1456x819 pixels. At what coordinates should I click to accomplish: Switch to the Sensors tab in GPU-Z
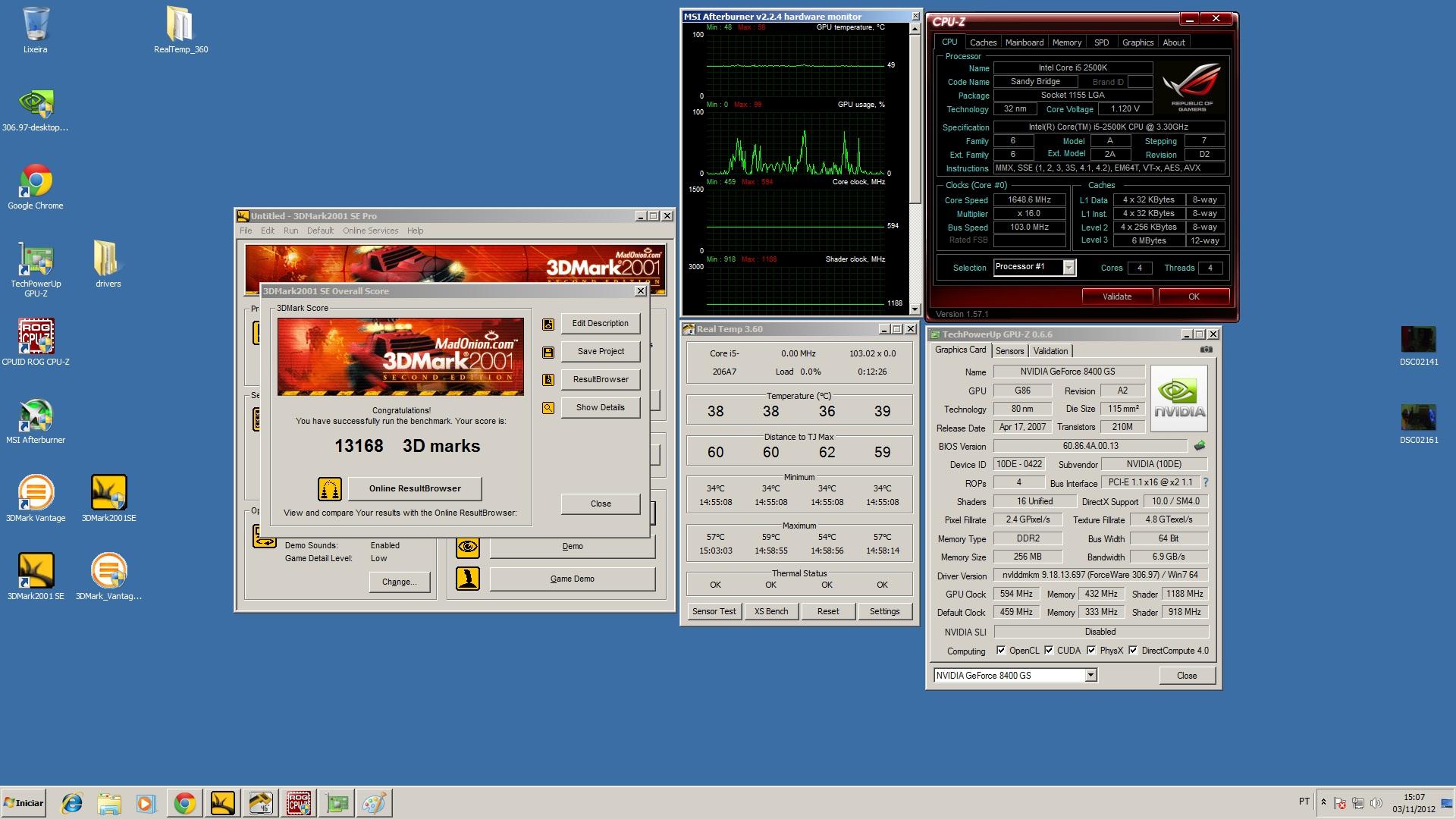coord(1009,351)
